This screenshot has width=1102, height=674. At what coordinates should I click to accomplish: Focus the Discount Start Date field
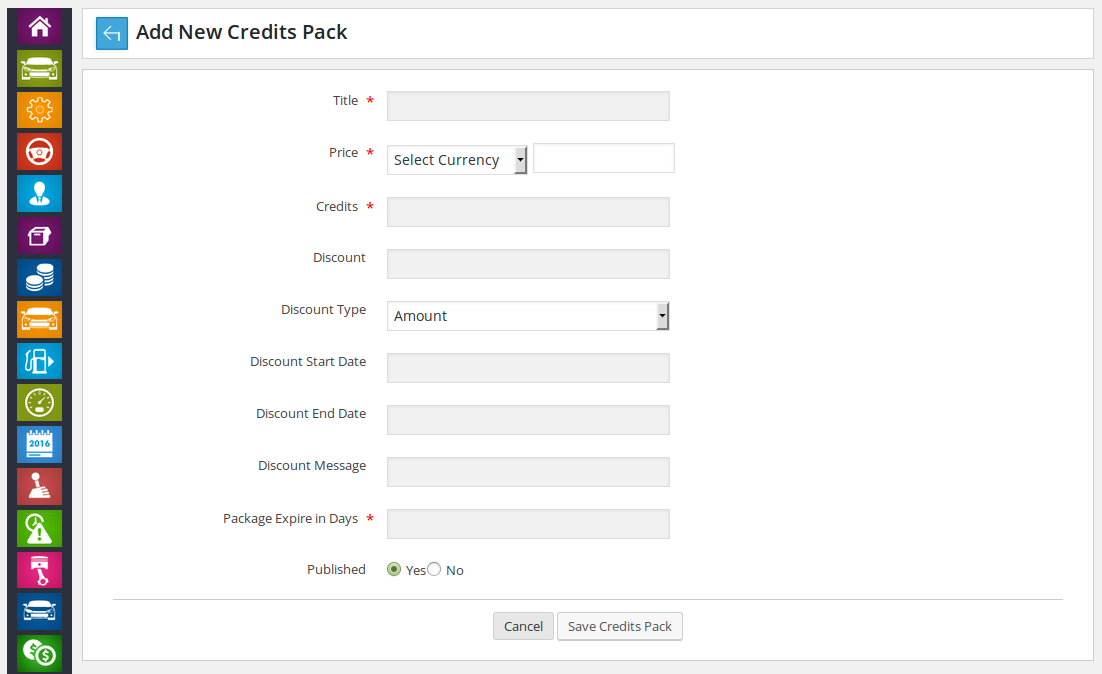point(529,368)
